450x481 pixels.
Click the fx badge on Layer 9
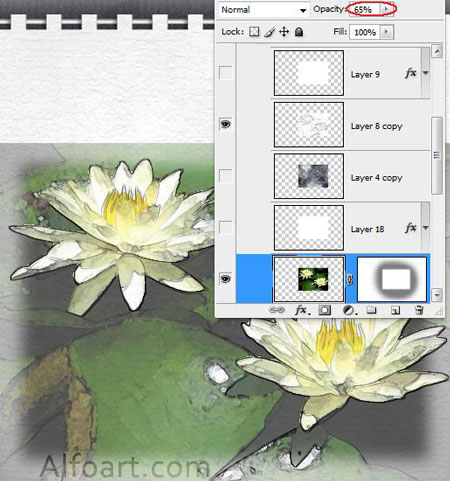point(411,73)
